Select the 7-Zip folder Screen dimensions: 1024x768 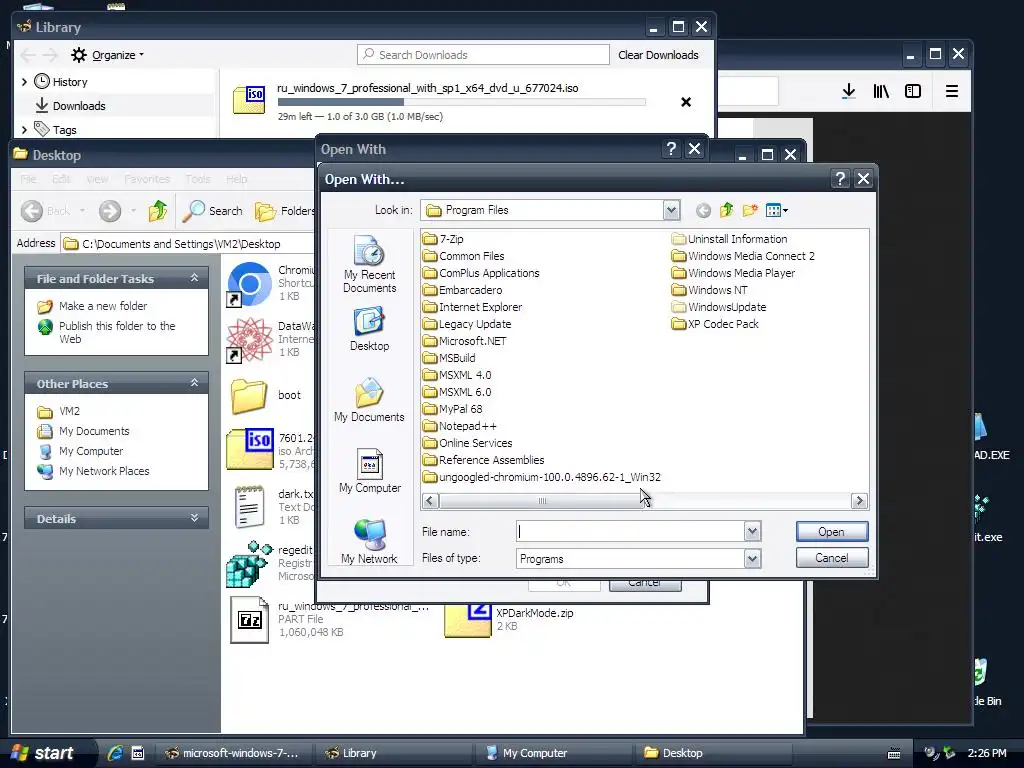coord(443,239)
